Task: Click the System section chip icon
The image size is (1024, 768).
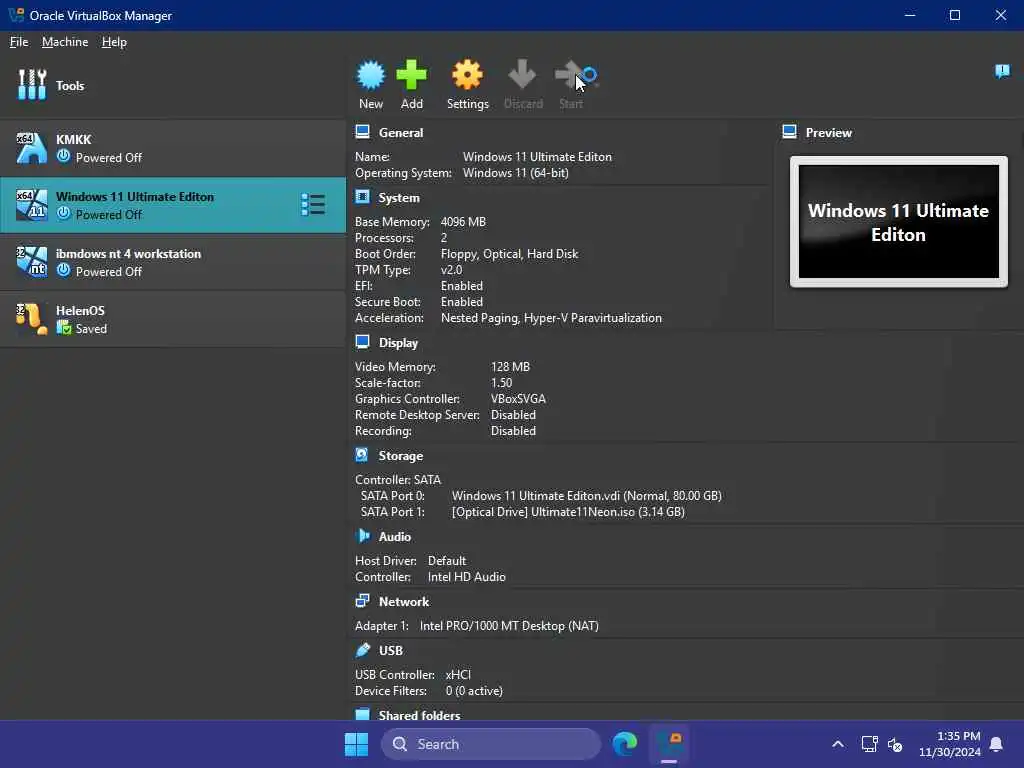Action: point(362,197)
